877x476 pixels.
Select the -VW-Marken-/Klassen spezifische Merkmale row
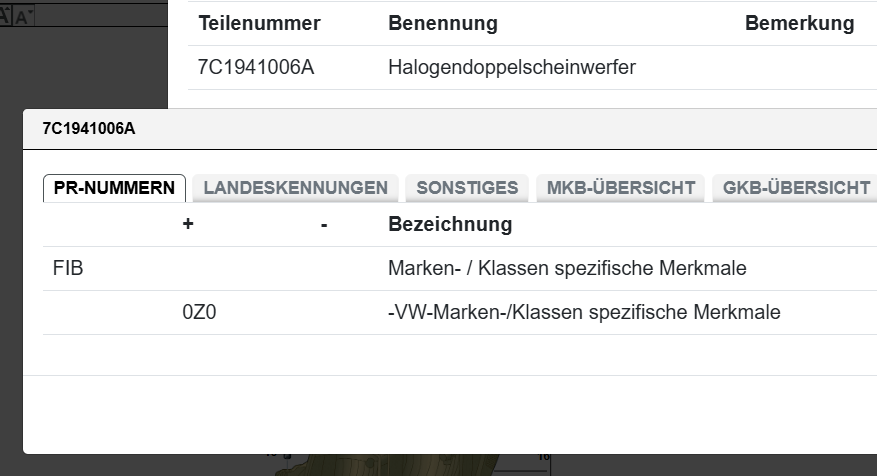pos(583,312)
